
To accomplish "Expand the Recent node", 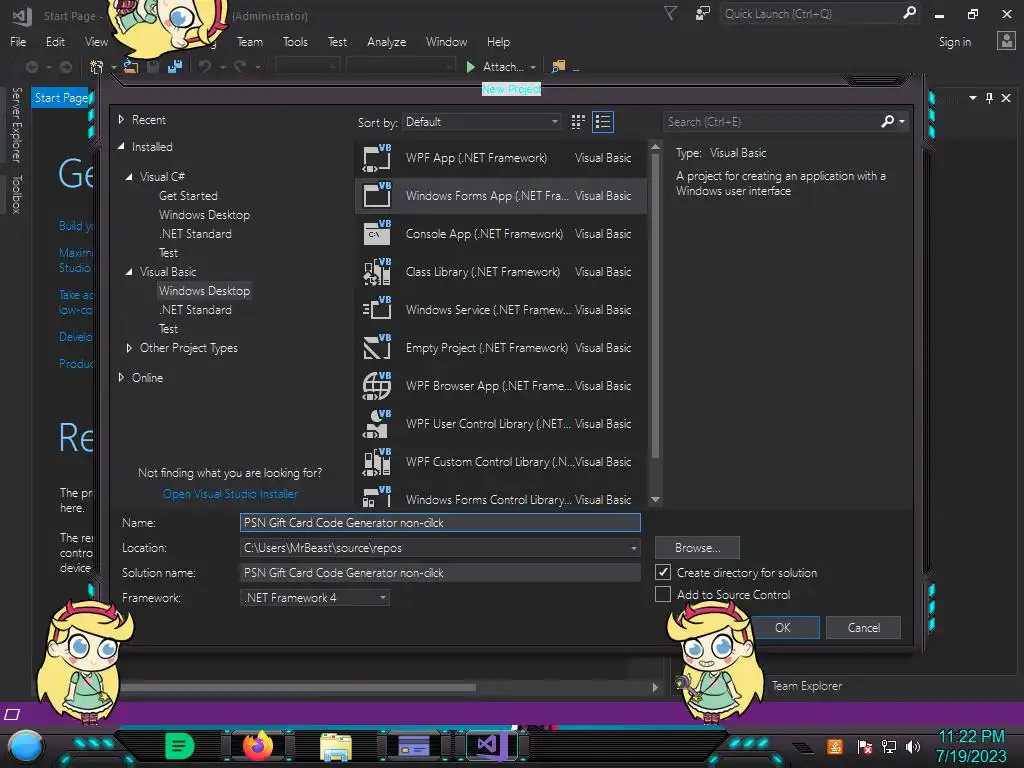I will (121, 120).
